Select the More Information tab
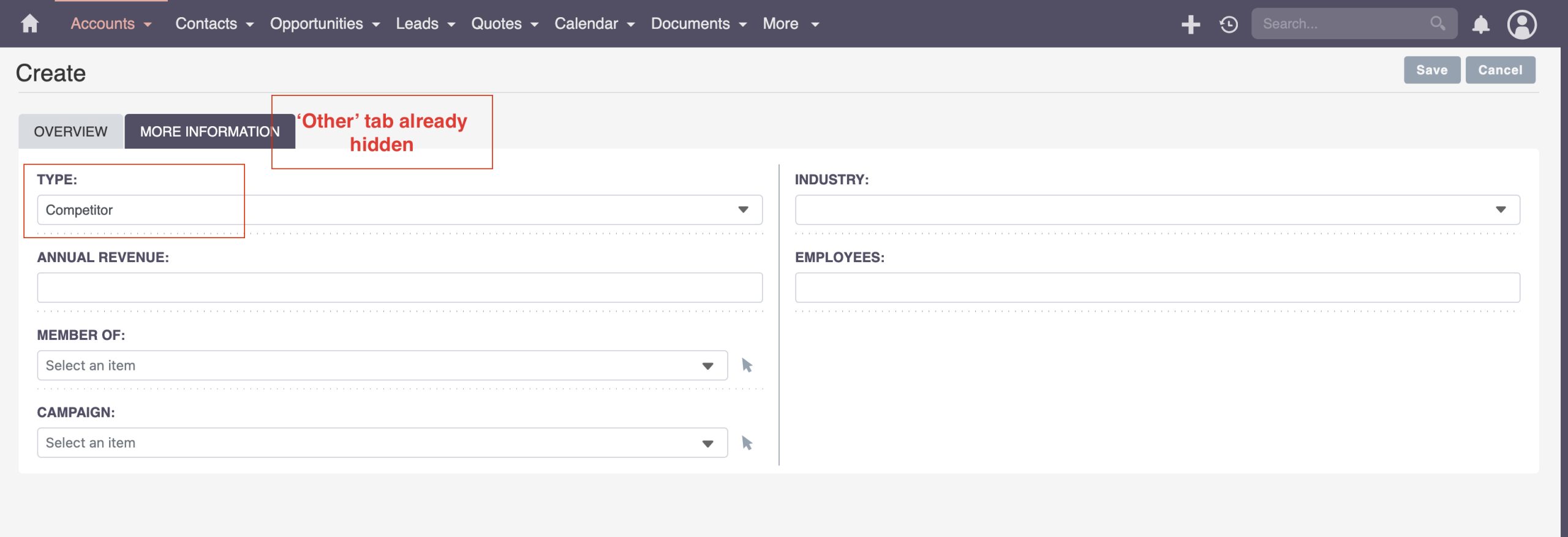 pos(209,132)
